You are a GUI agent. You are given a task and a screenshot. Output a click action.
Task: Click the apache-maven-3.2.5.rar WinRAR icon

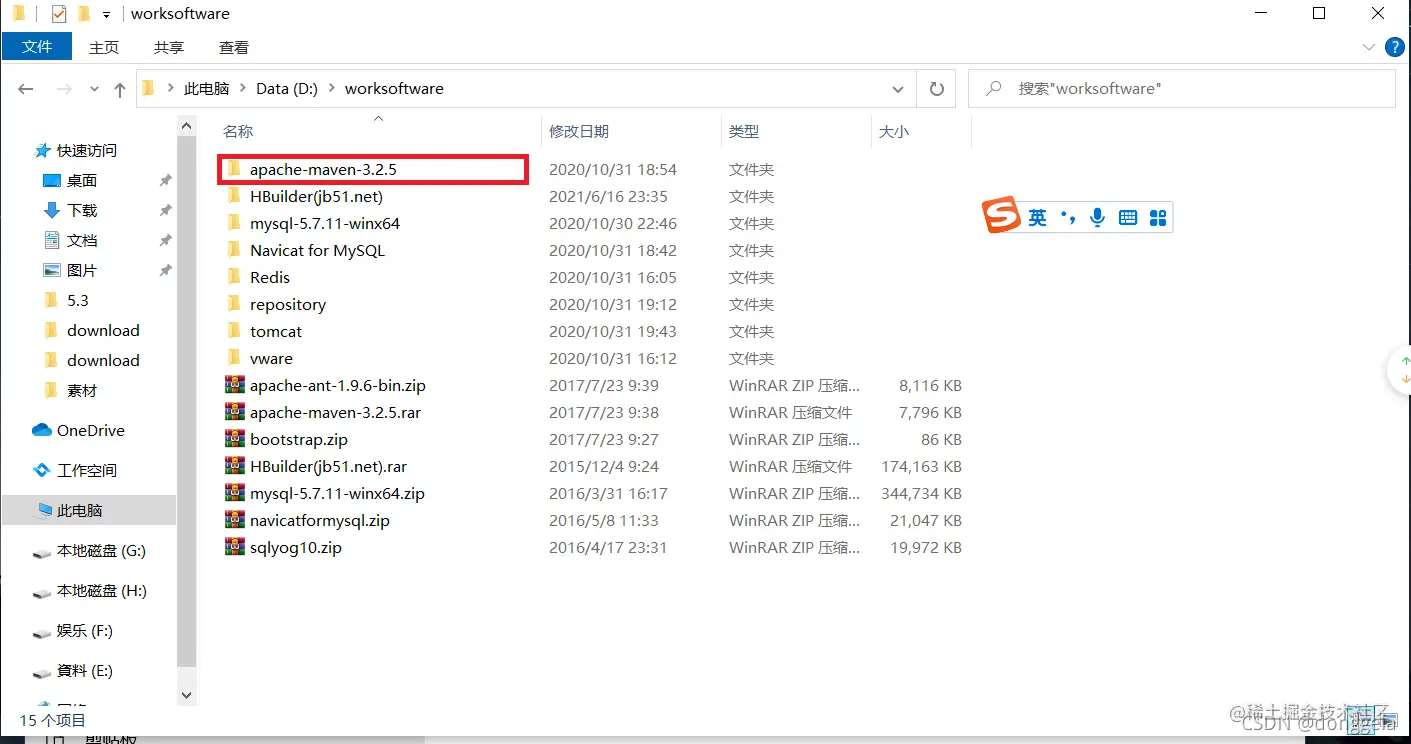[235, 412]
